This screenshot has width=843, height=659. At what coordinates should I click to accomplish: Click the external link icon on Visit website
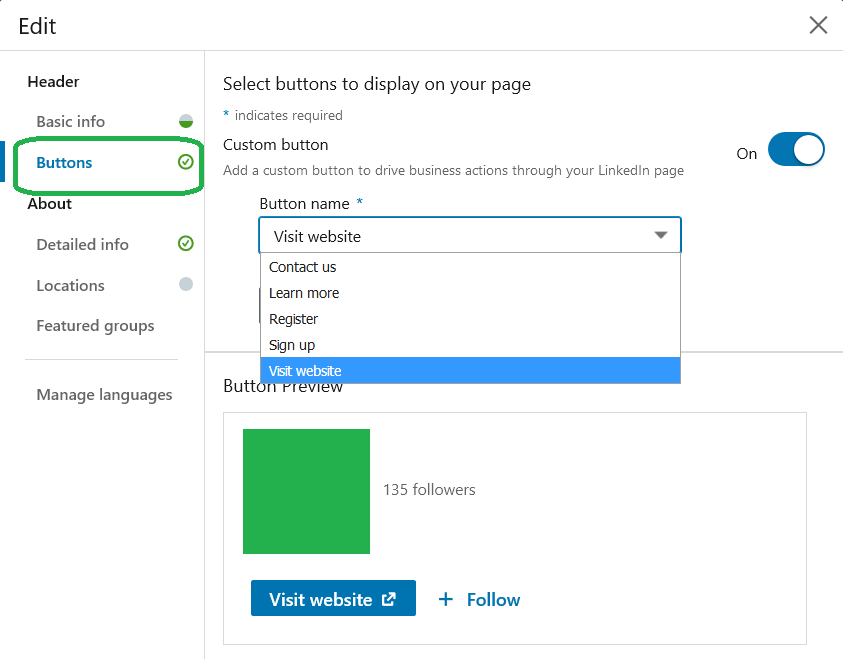click(389, 599)
